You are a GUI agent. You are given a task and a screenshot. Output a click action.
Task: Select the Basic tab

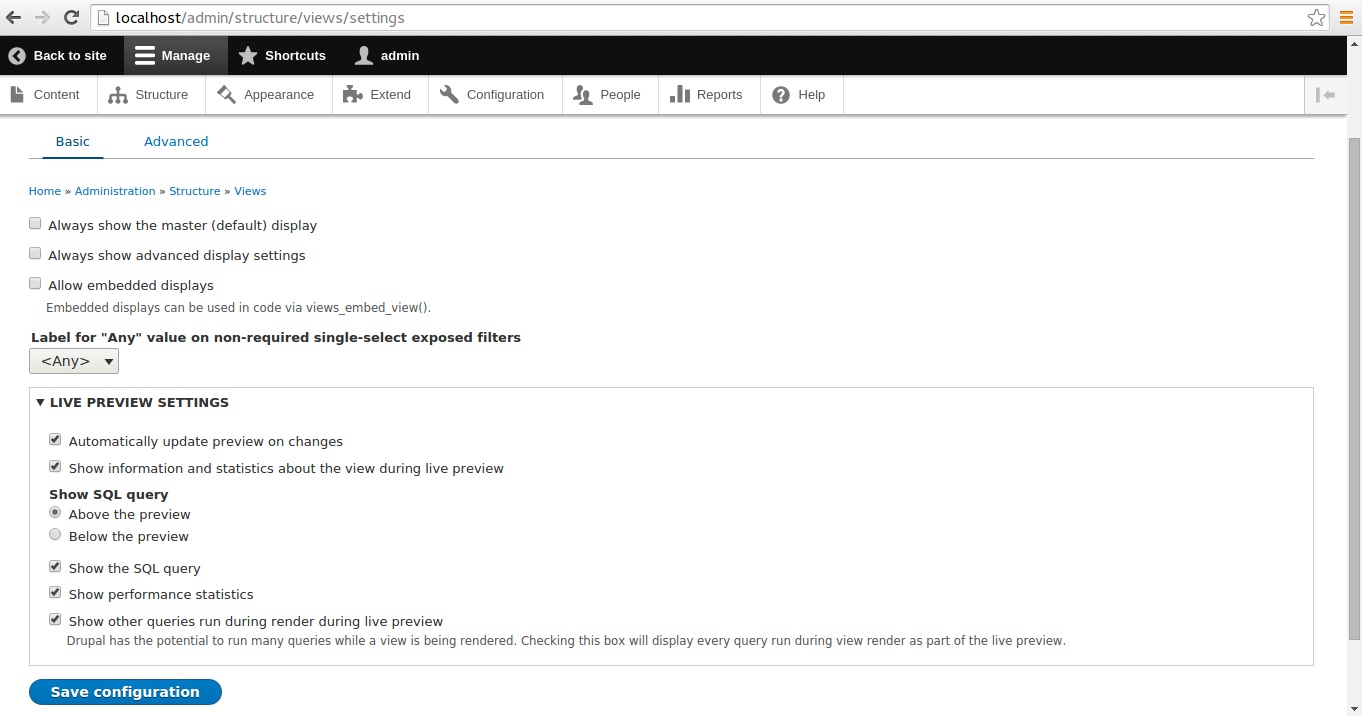click(x=72, y=141)
